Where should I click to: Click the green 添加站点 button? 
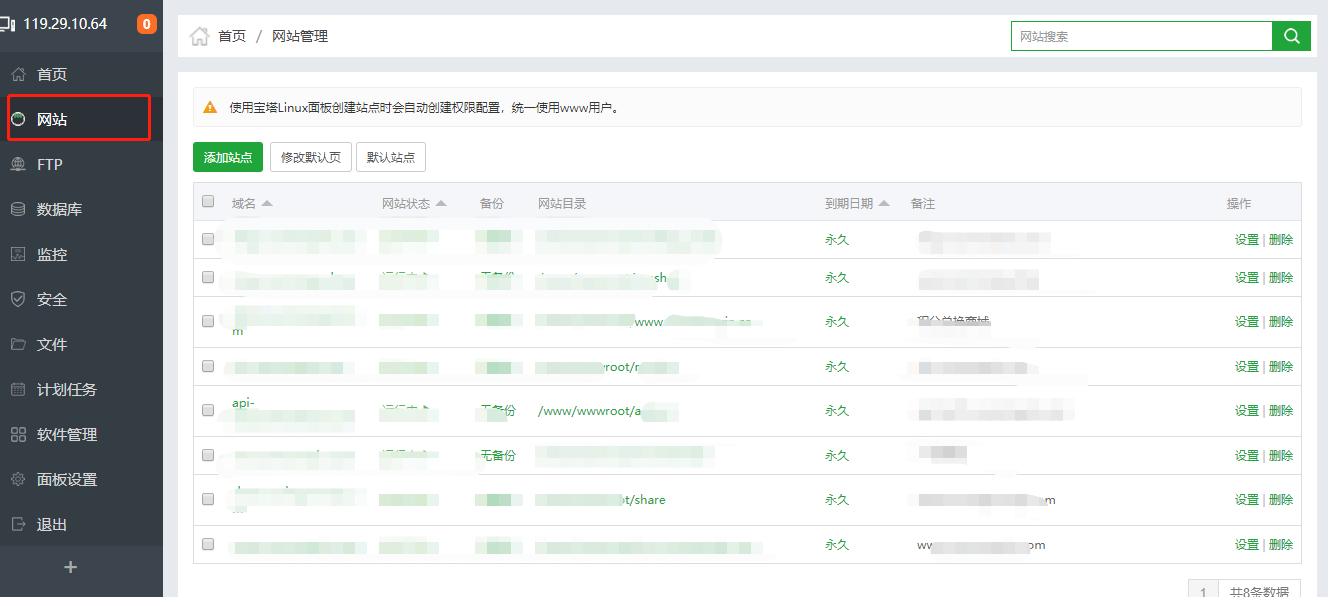point(228,157)
